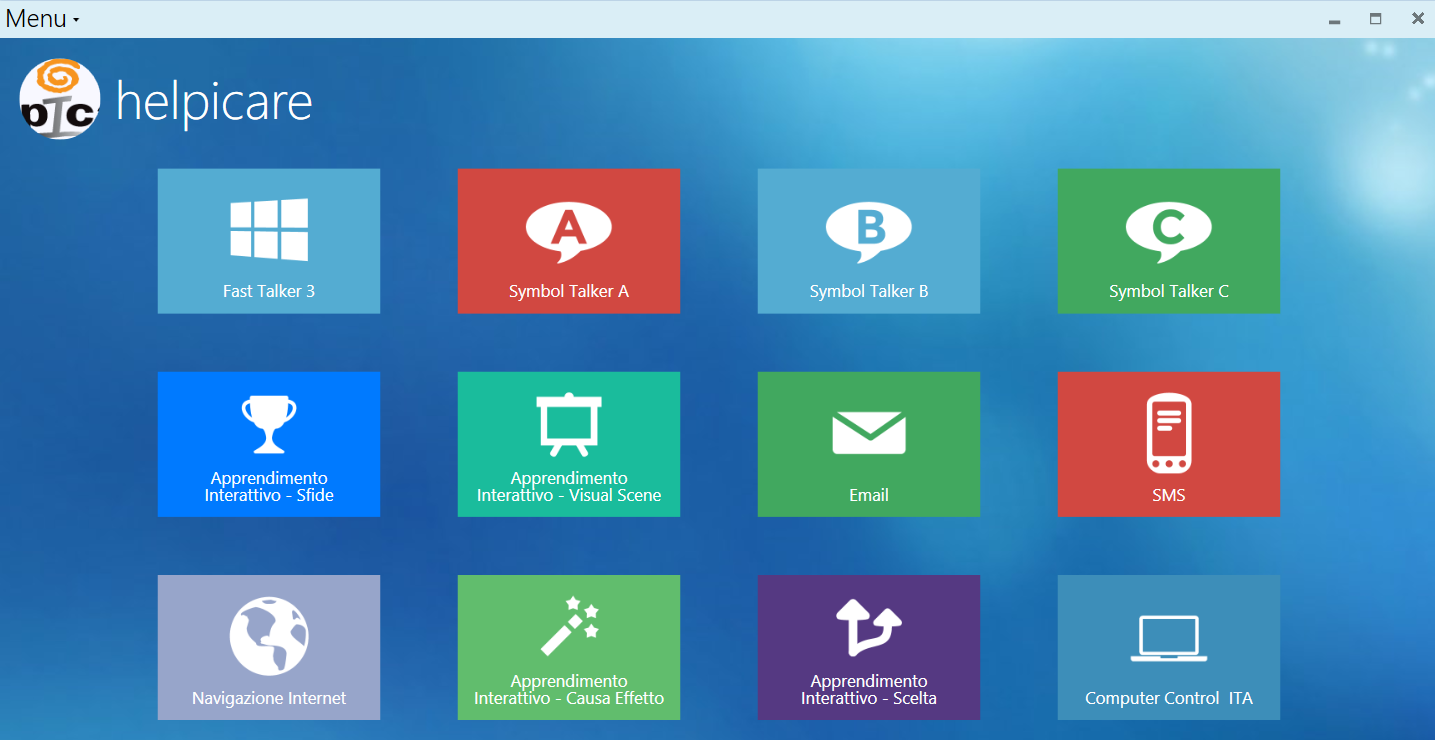This screenshot has width=1435, height=740.
Task: Click the Computer Control laptop icon
Action: [x=1168, y=638]
